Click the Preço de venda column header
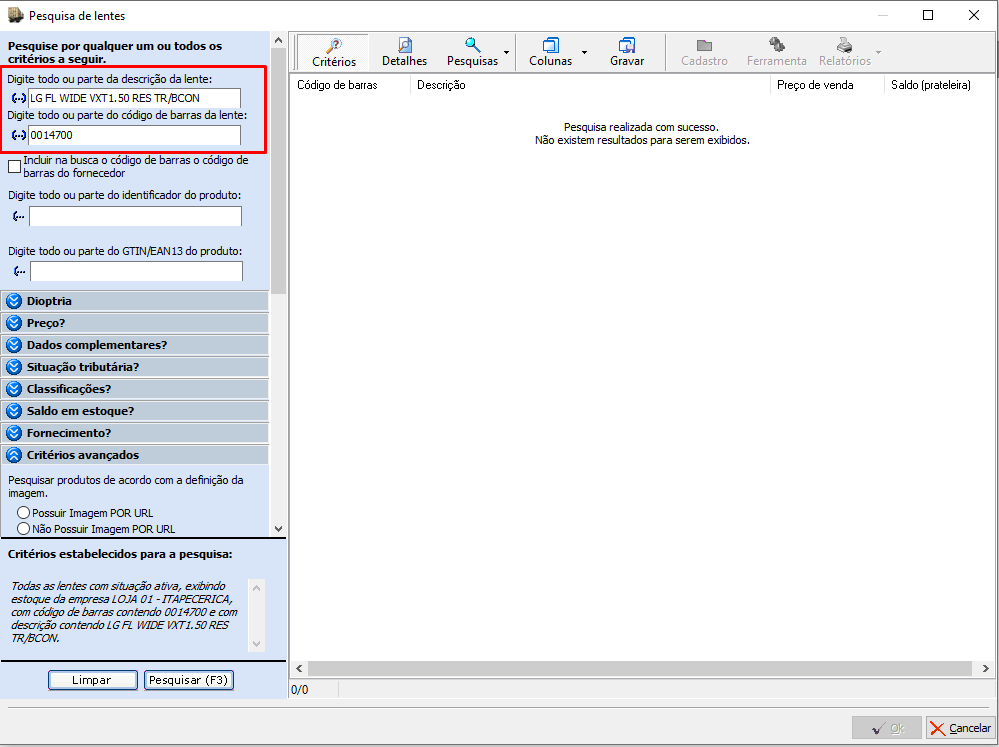 [x=815, y=86]
